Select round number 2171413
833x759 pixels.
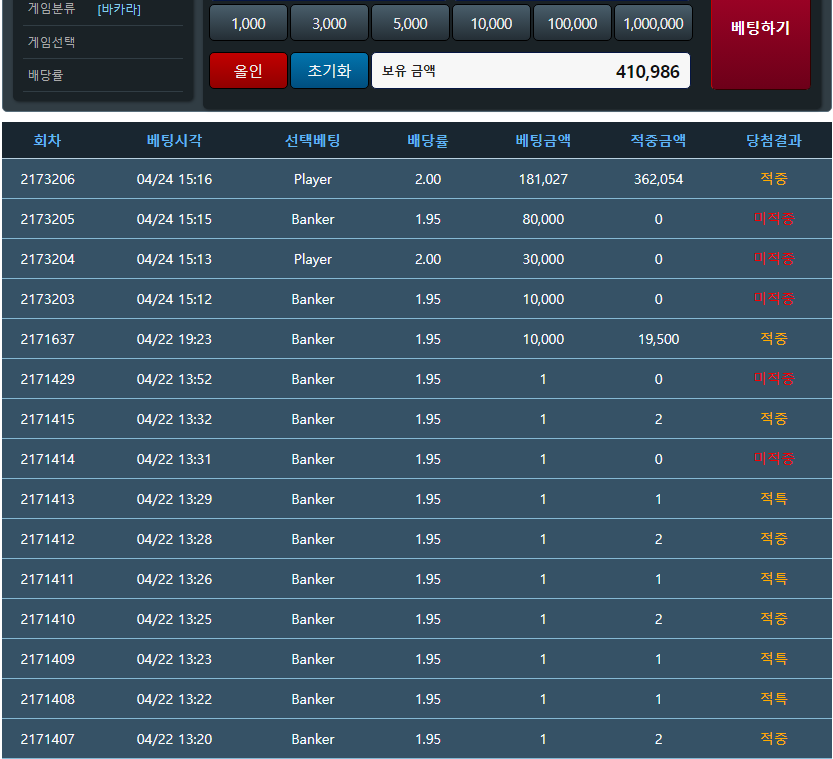click(47, 499)
